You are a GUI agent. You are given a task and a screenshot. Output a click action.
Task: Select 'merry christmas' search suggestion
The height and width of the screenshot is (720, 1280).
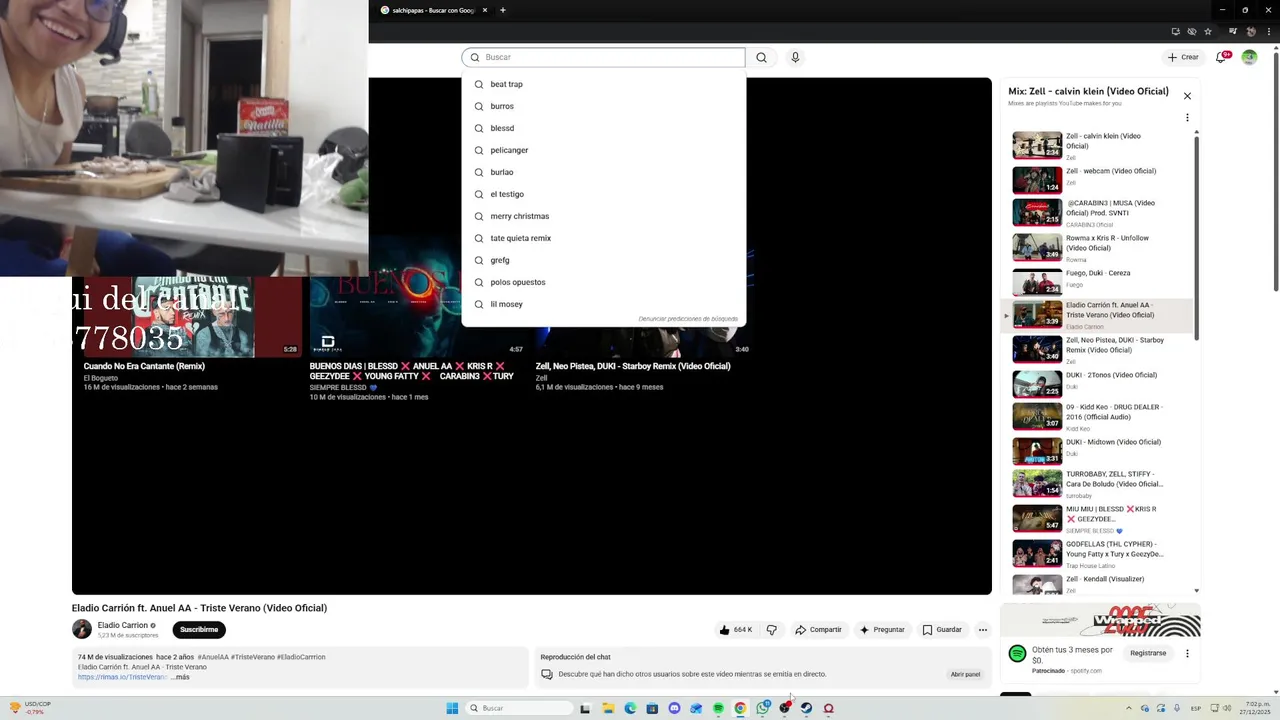[603, 216]
